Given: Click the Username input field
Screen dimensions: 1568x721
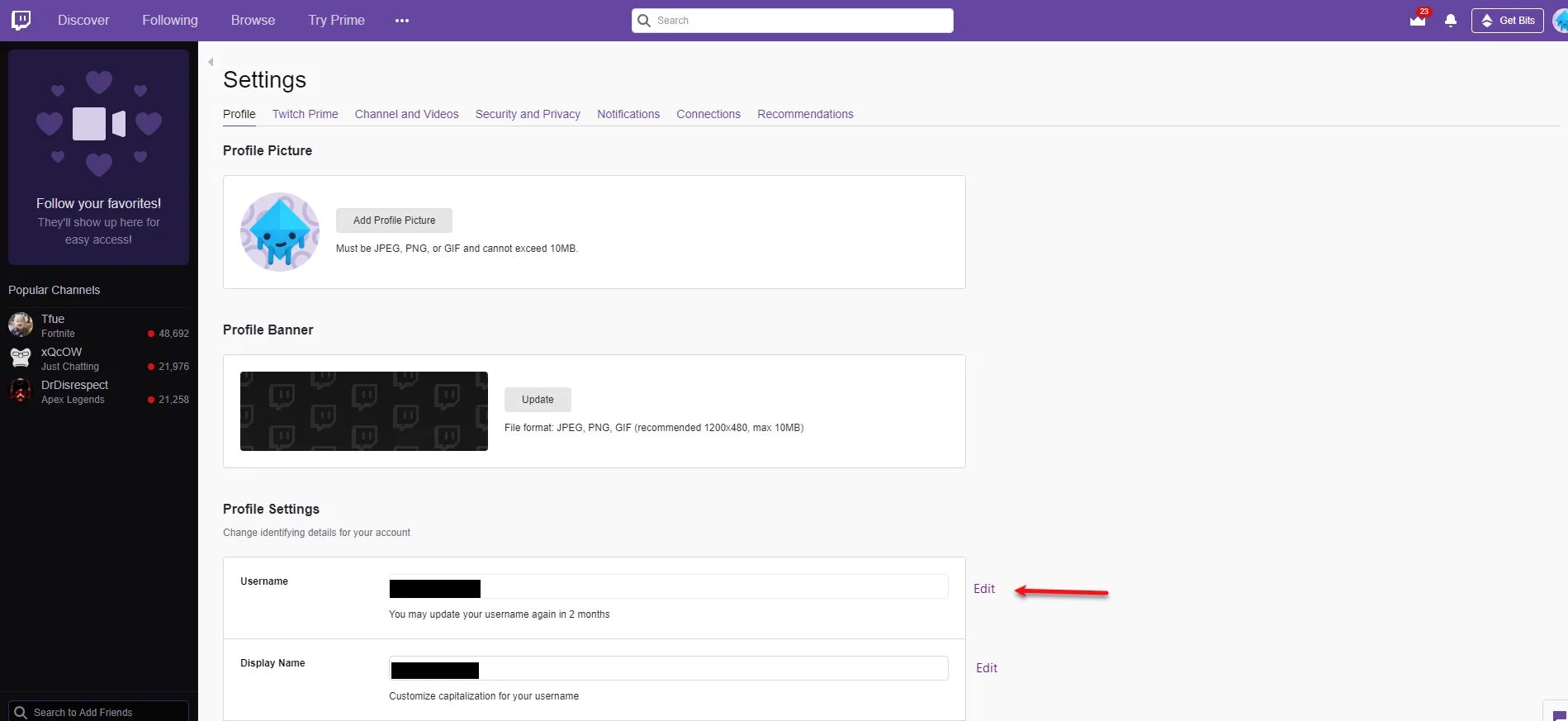Looking at the screenshot, I should 669,586.
